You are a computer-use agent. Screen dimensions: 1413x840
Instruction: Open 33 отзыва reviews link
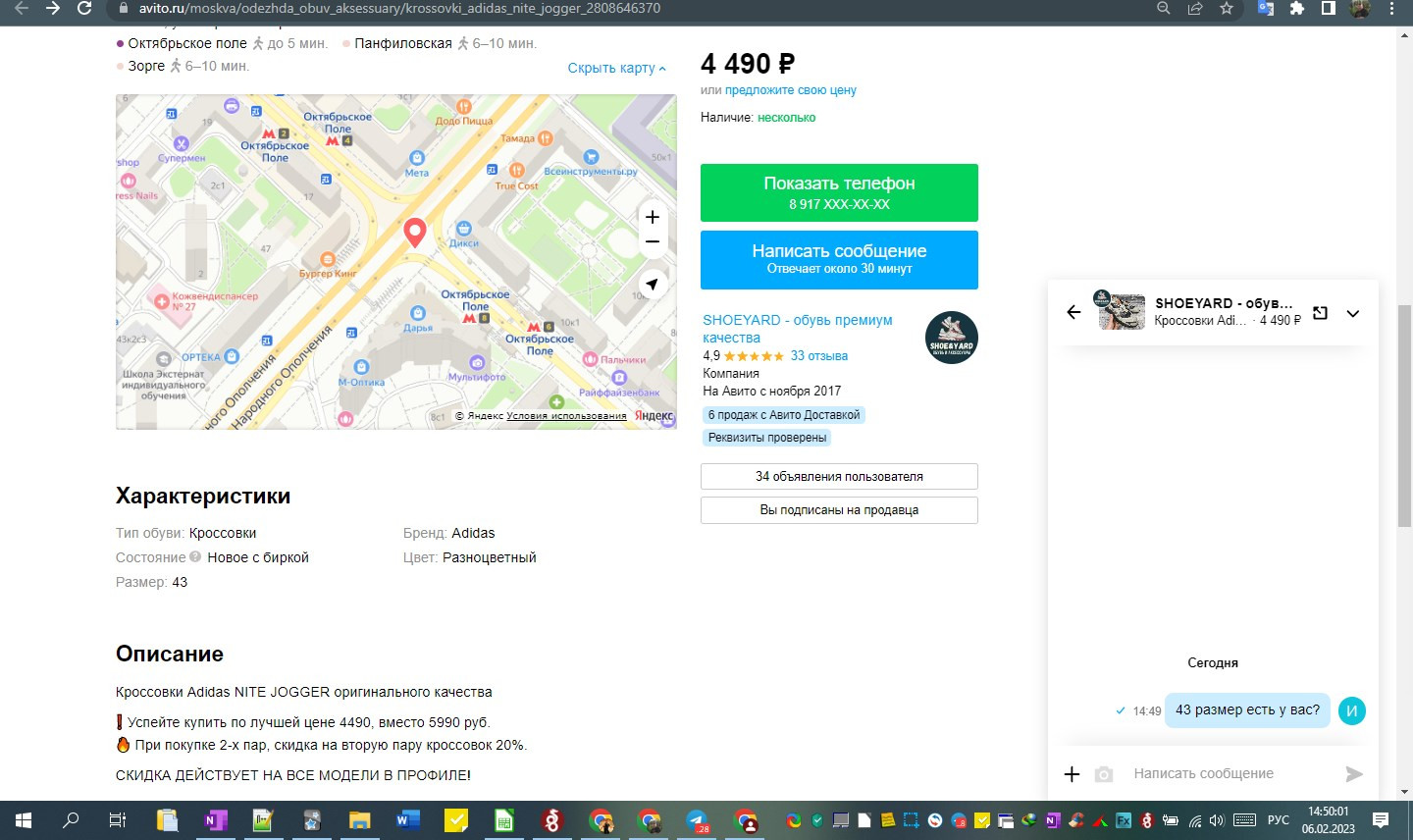point(819,356)
